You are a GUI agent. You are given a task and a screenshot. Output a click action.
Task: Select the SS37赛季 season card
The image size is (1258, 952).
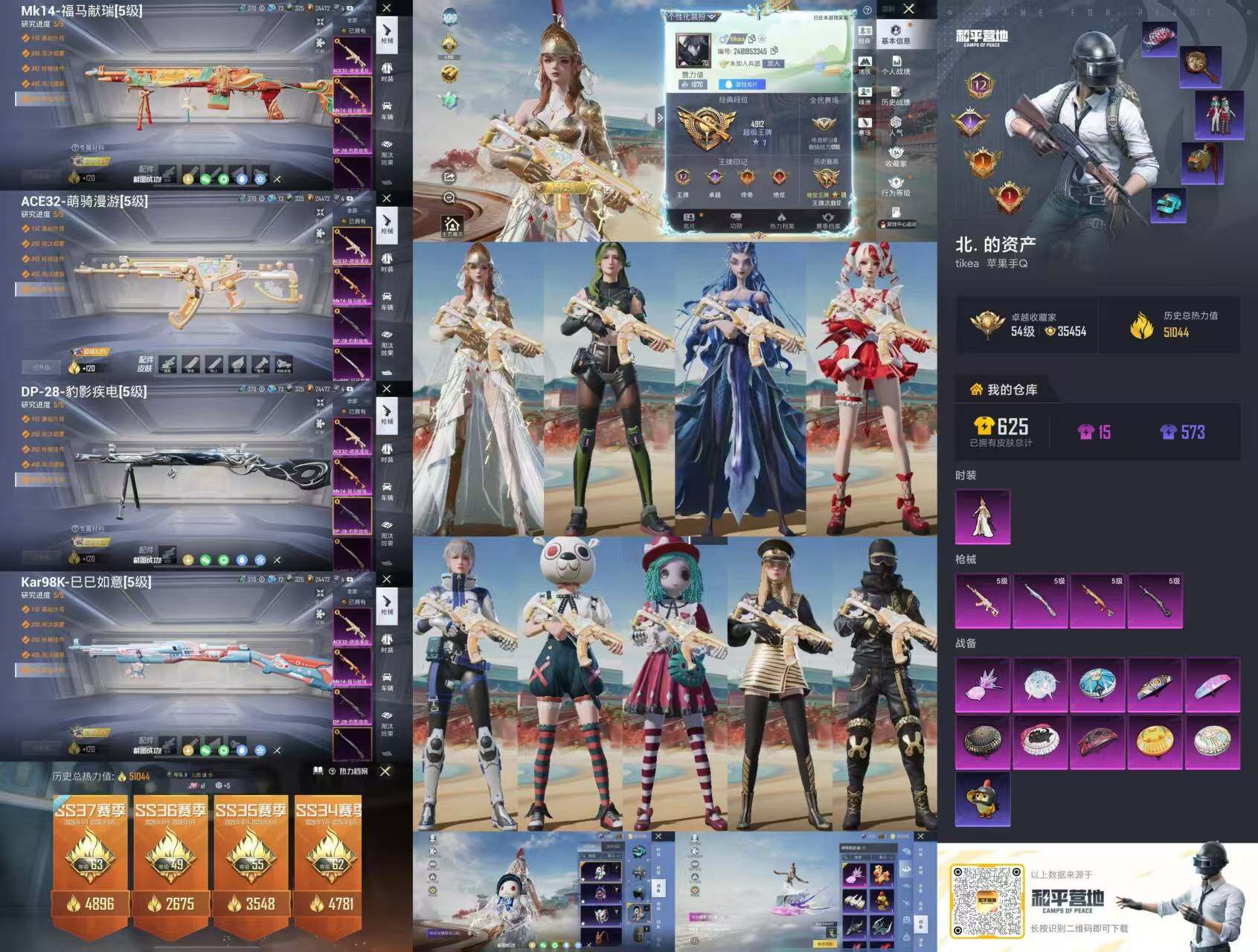tap(90, 863)
